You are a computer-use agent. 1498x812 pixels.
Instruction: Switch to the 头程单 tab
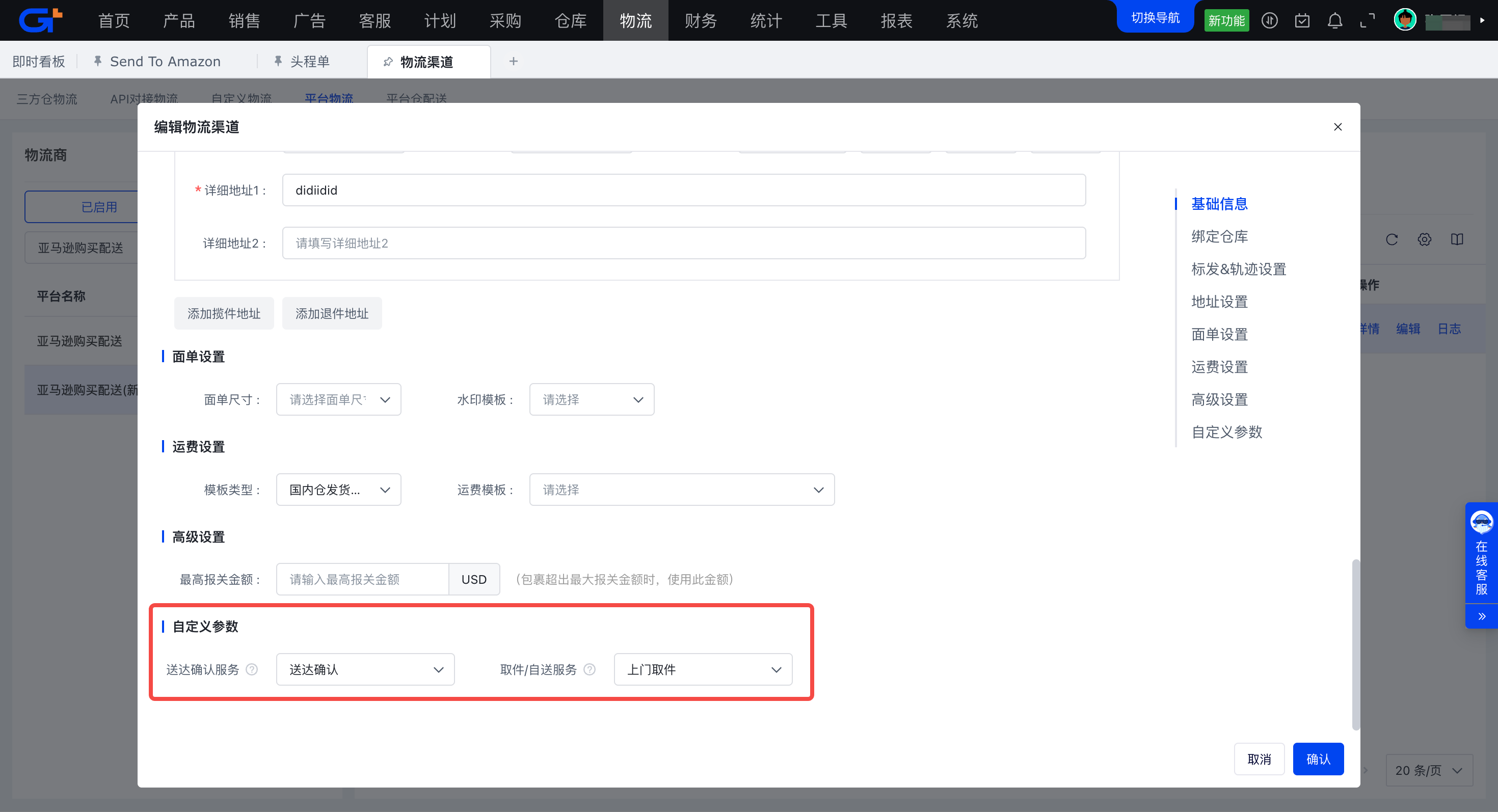click(x=309, y=62)
